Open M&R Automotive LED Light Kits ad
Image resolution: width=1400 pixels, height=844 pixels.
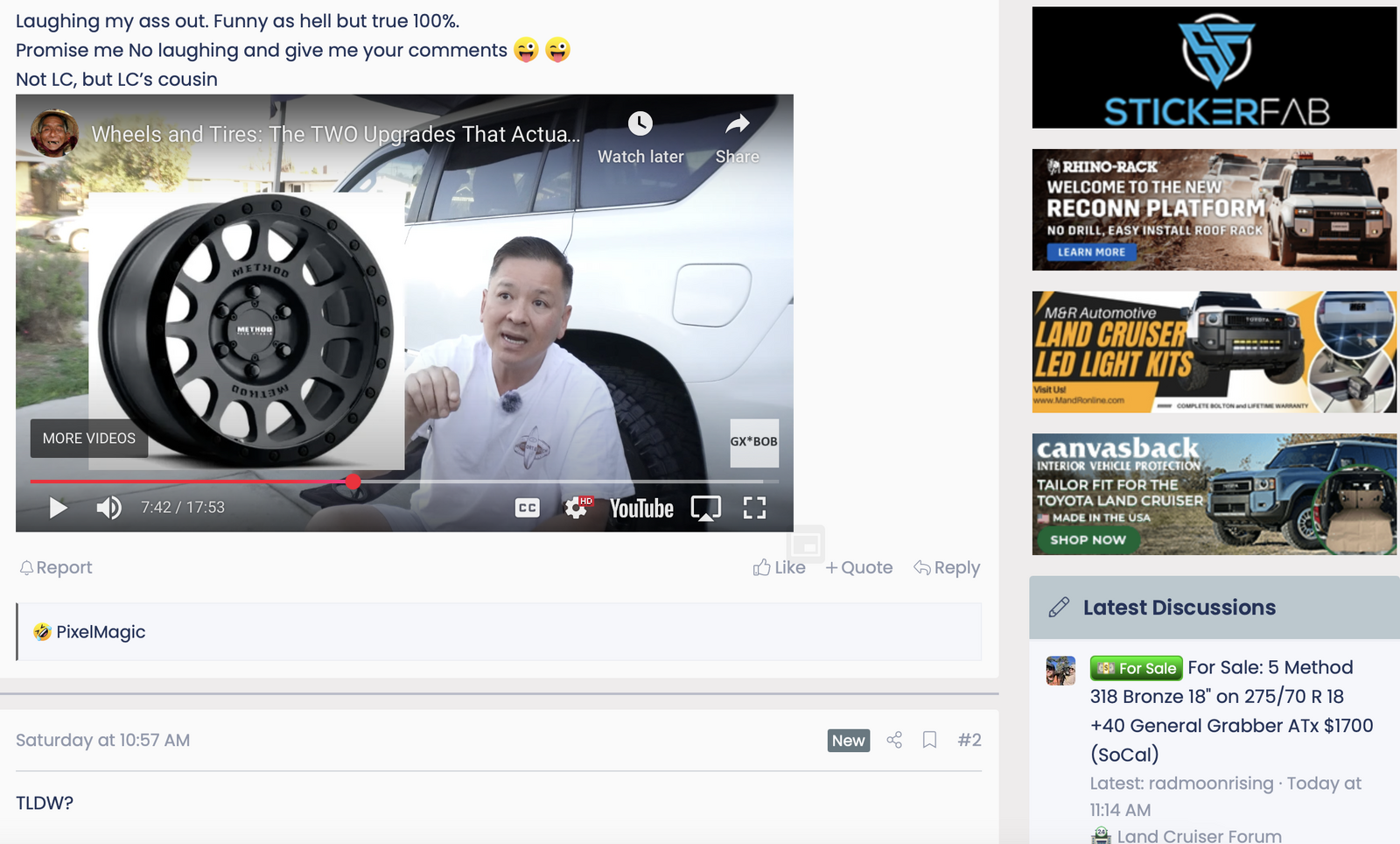click(x=1214, y=352)
